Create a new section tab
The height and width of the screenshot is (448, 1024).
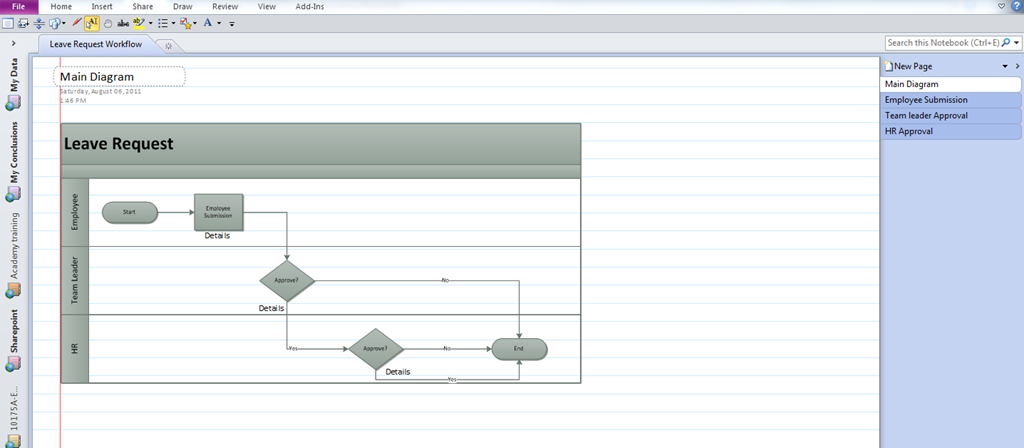pos(168,45)
